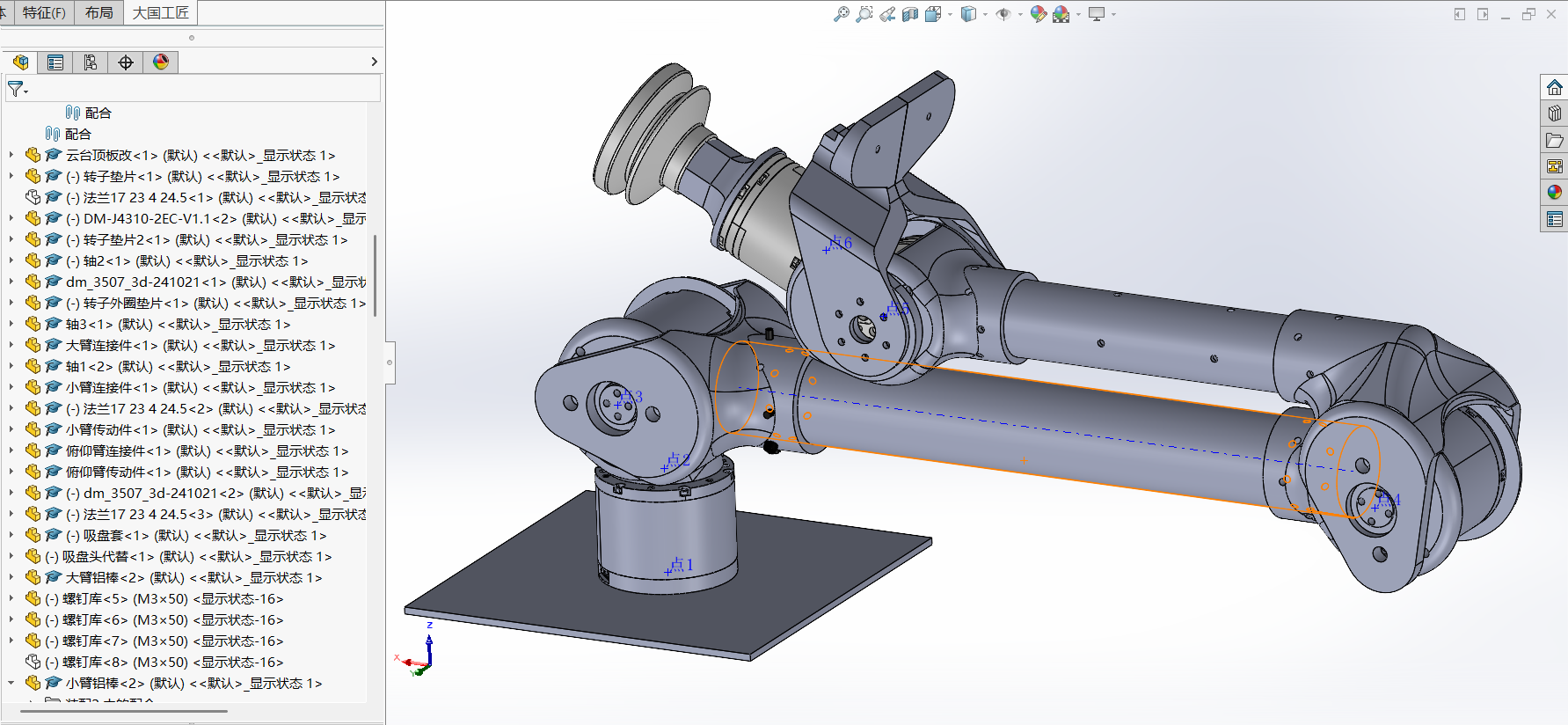Select the Zoom to Area tool
This screenshot has height=725, width=1568.
(864, 14)
